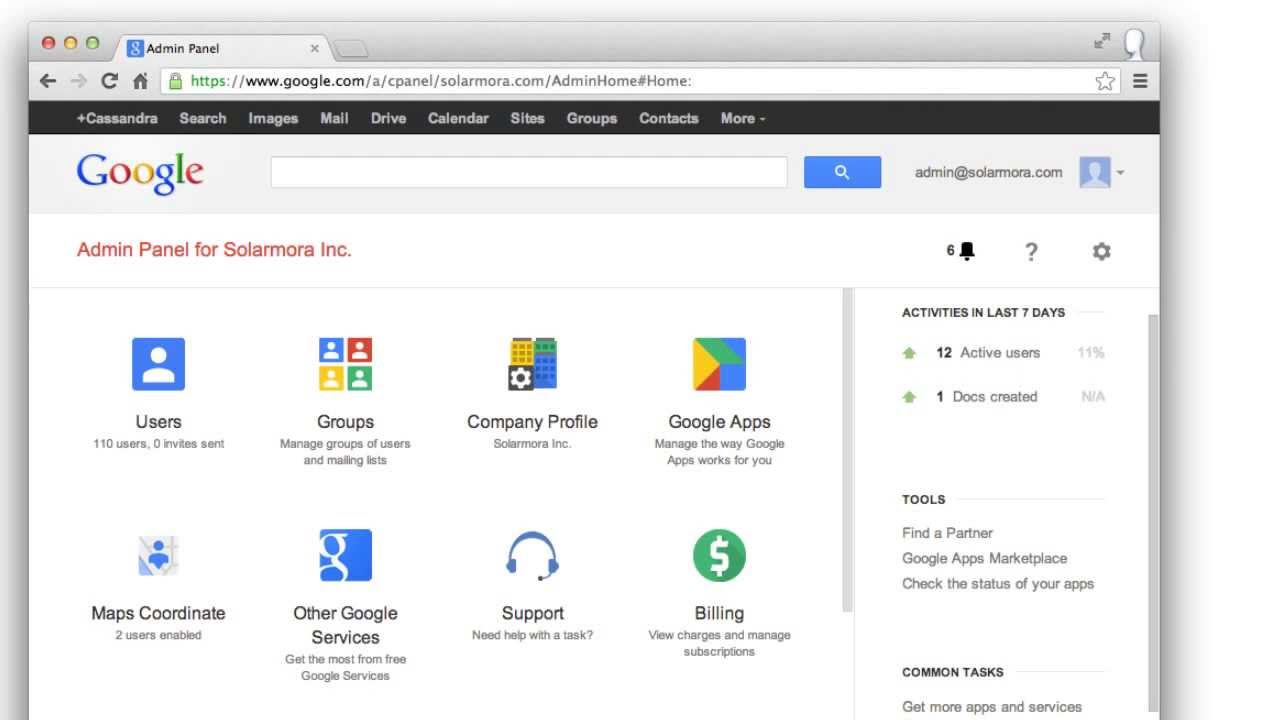Viewport: 1280px width, 720px height.
Task: Click the browser back arrow
Action: 48,81
